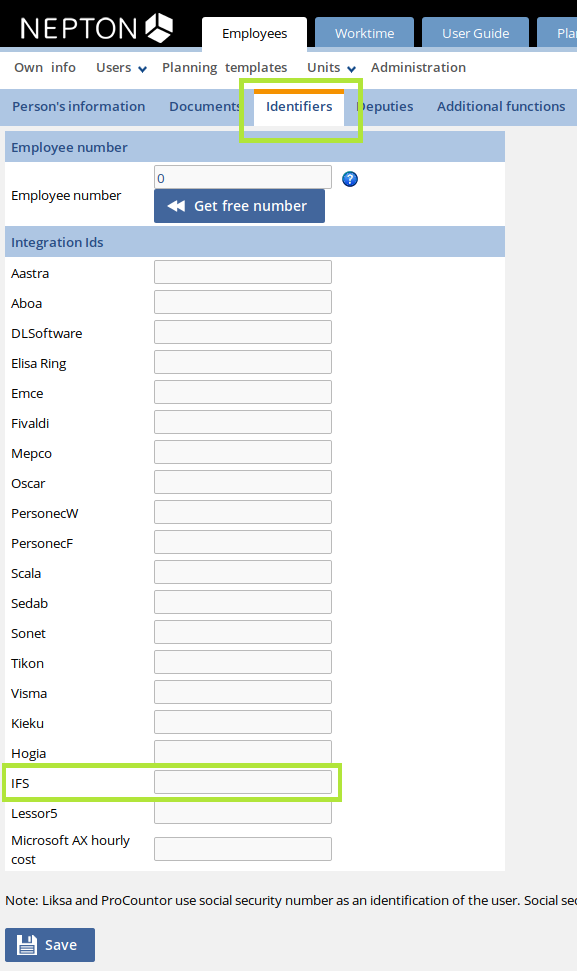Open the Person's information tab
Screen dimensions: 577x971
tap(78, 106)
